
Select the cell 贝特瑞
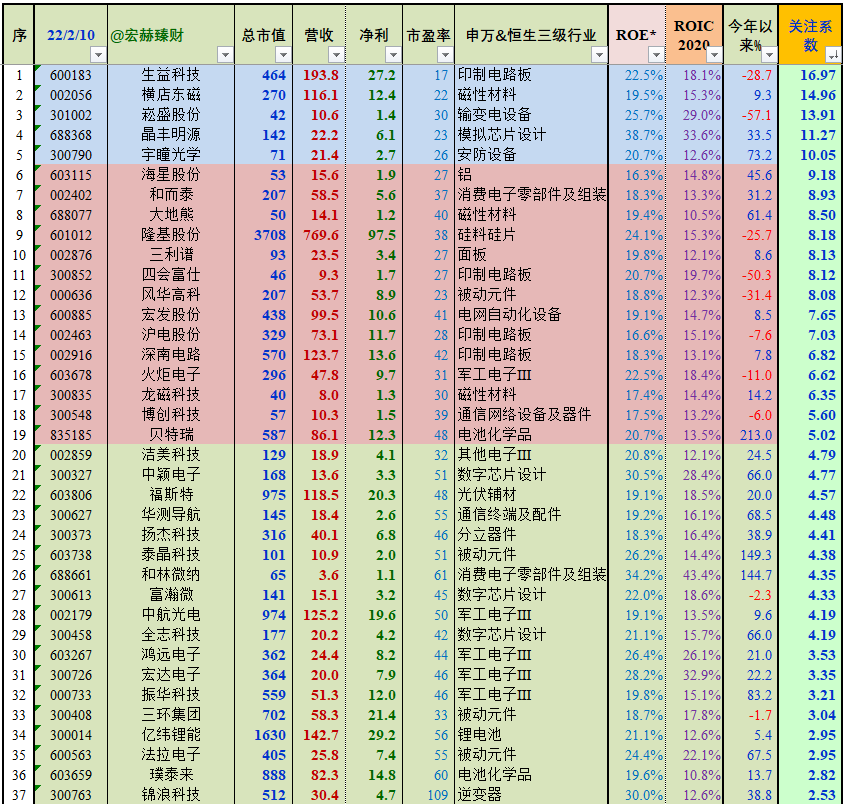click(x=171, y=435)
